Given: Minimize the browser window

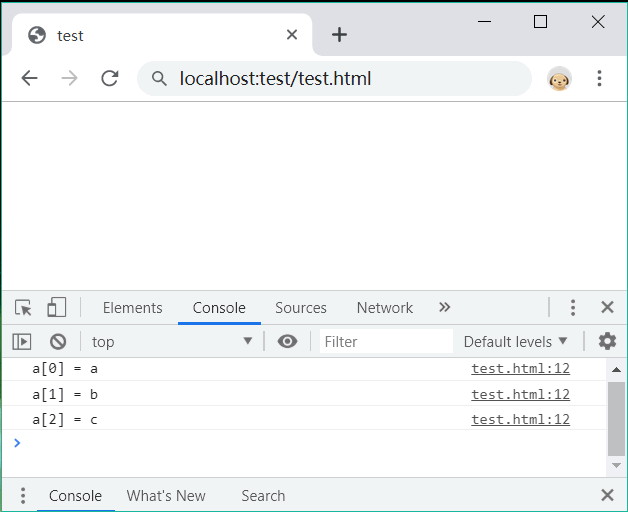Looking at the screenshot, I should point(484,22).
